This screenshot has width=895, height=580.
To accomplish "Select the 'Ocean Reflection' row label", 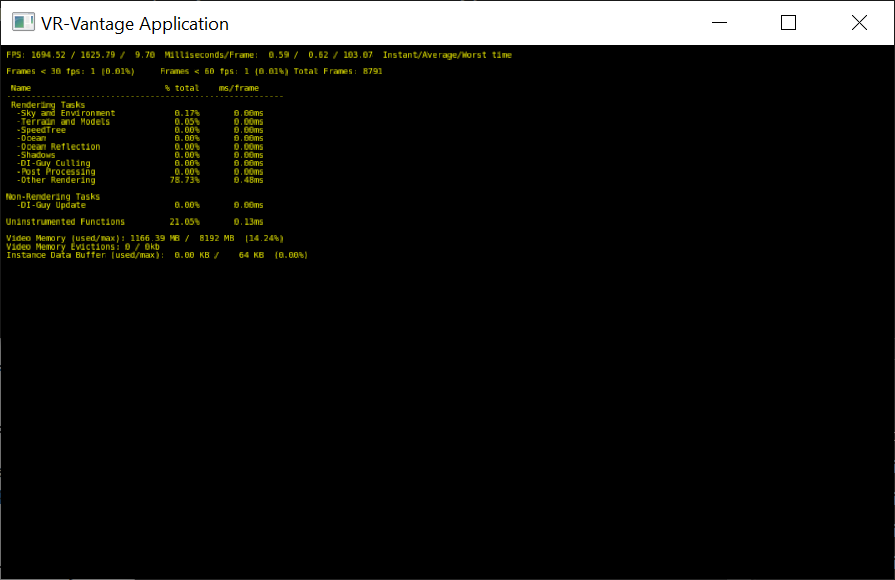I will (x=58, y=147).
